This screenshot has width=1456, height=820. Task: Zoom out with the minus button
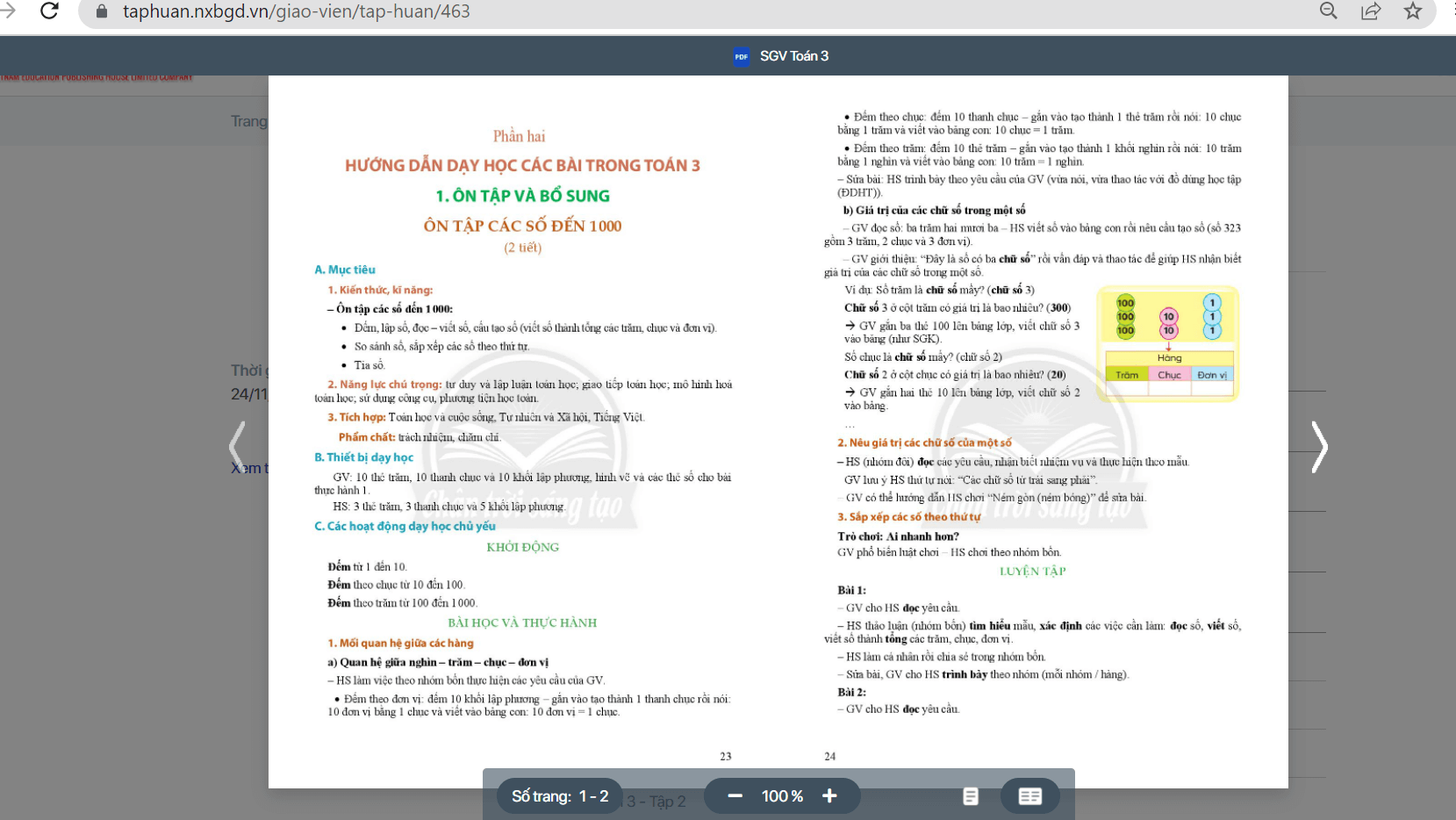tap(735, 795)
